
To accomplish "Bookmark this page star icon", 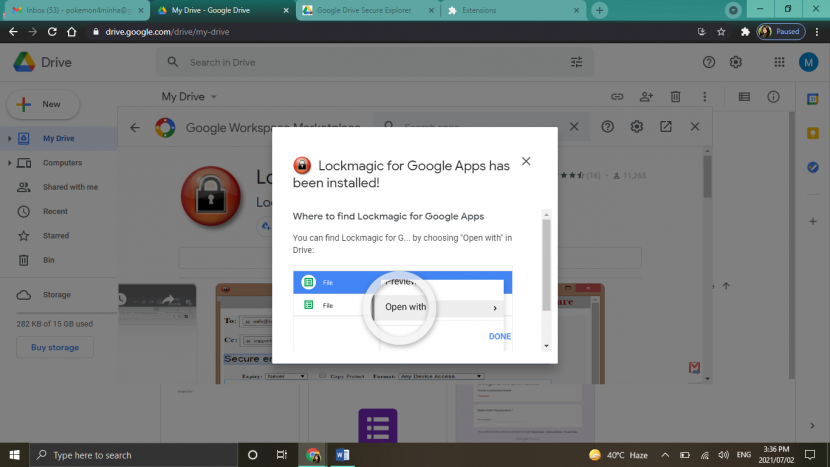I will click(x=721, y=32).
